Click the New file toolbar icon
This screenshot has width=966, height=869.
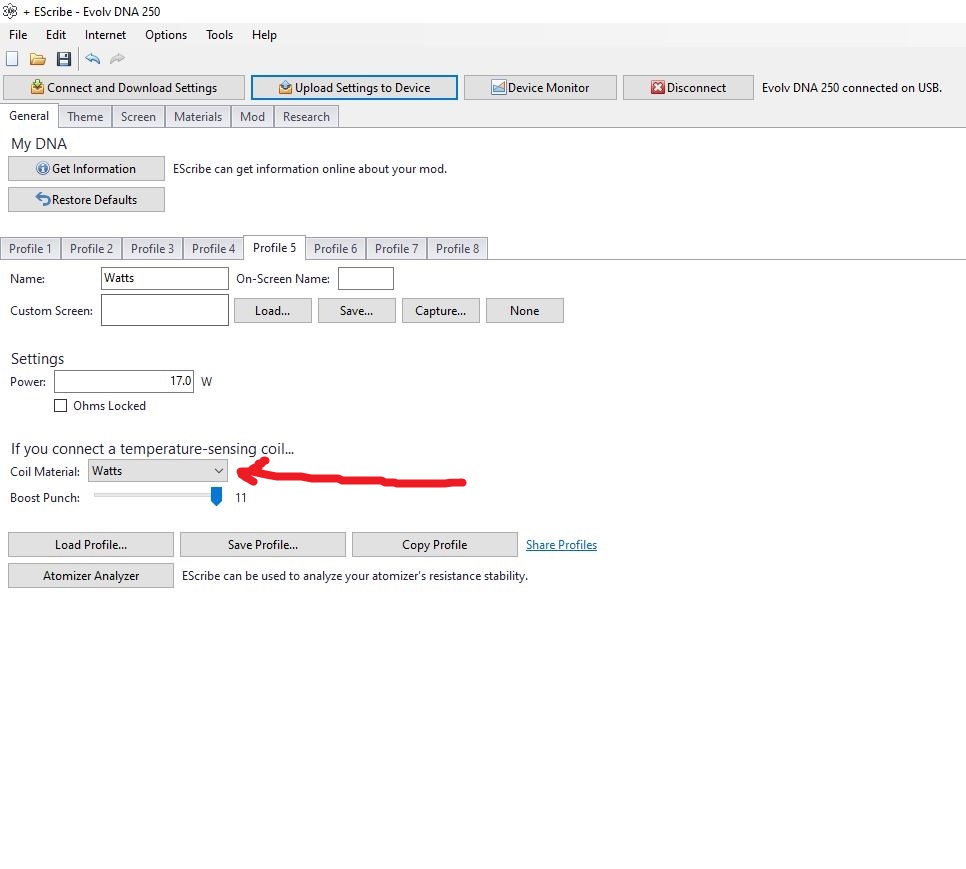[x=12, y=59]
